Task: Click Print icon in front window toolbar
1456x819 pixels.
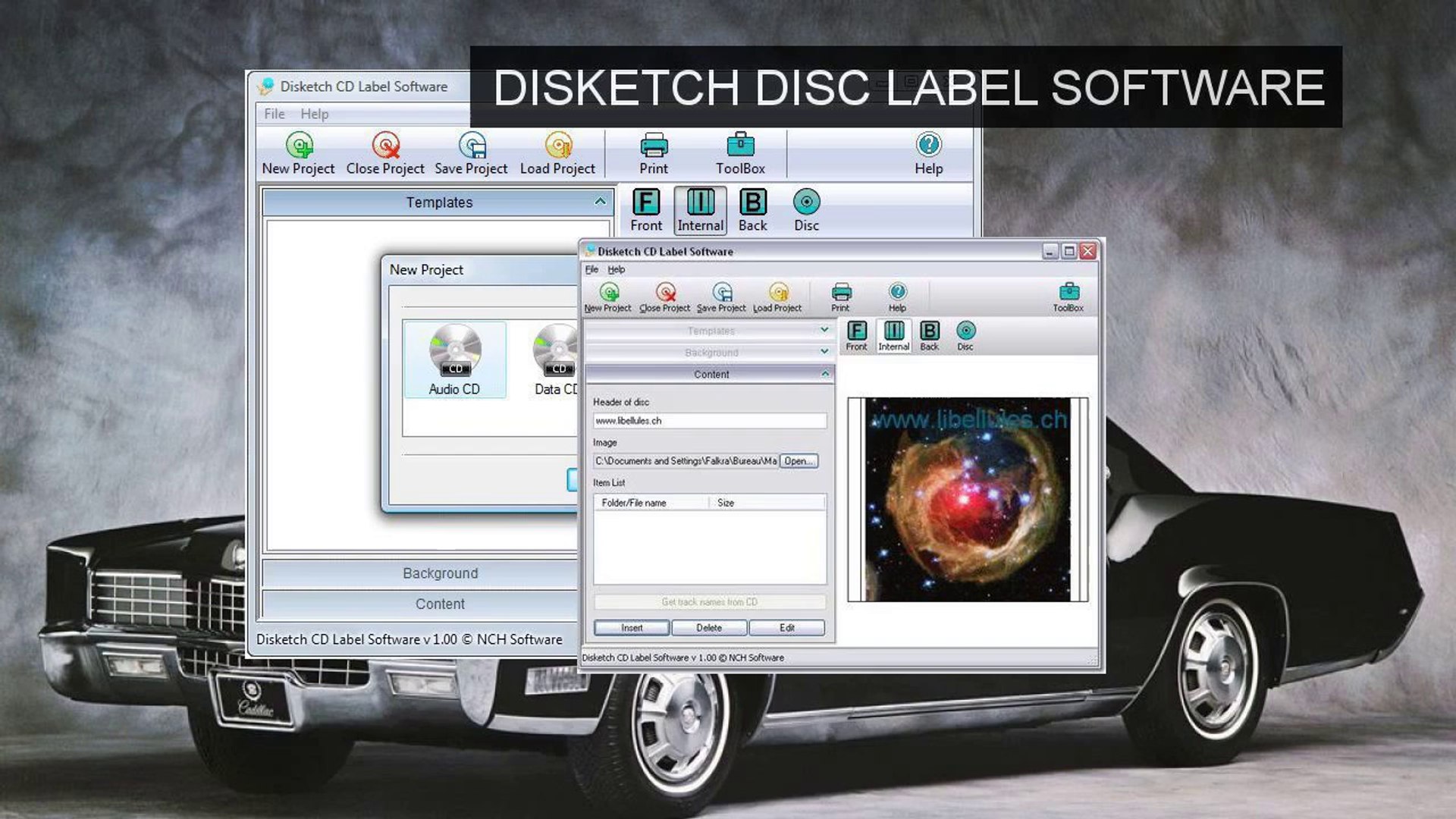Action: (841, 293)
